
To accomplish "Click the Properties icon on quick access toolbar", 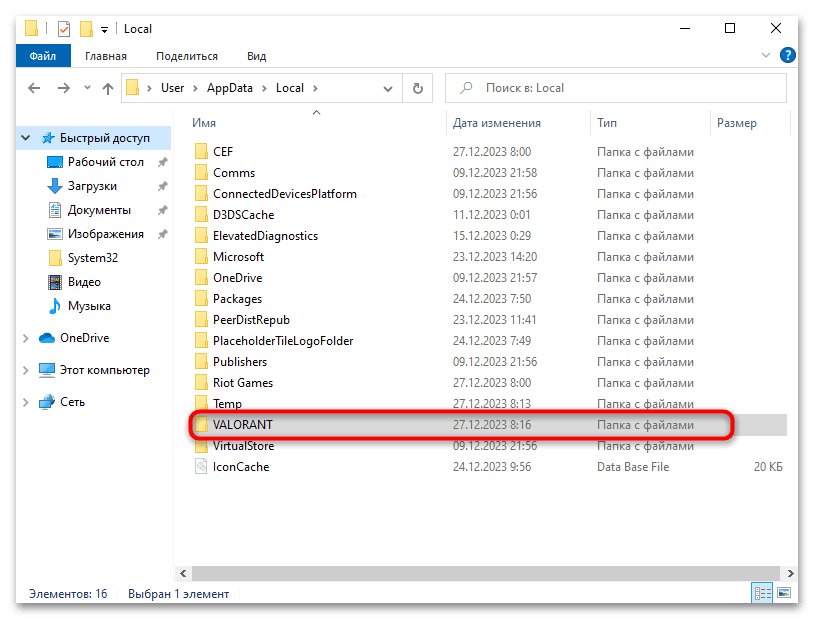I will 63,28.
